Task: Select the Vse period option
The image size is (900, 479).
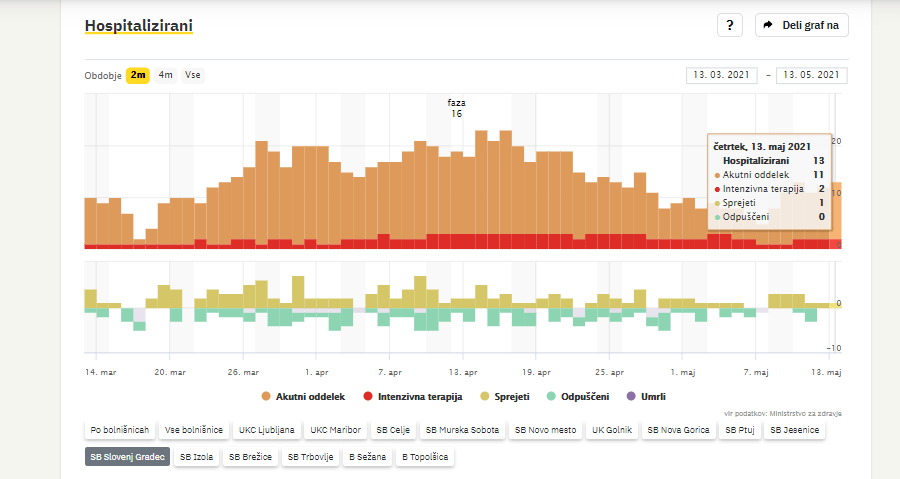Action: tap(193, 75)
